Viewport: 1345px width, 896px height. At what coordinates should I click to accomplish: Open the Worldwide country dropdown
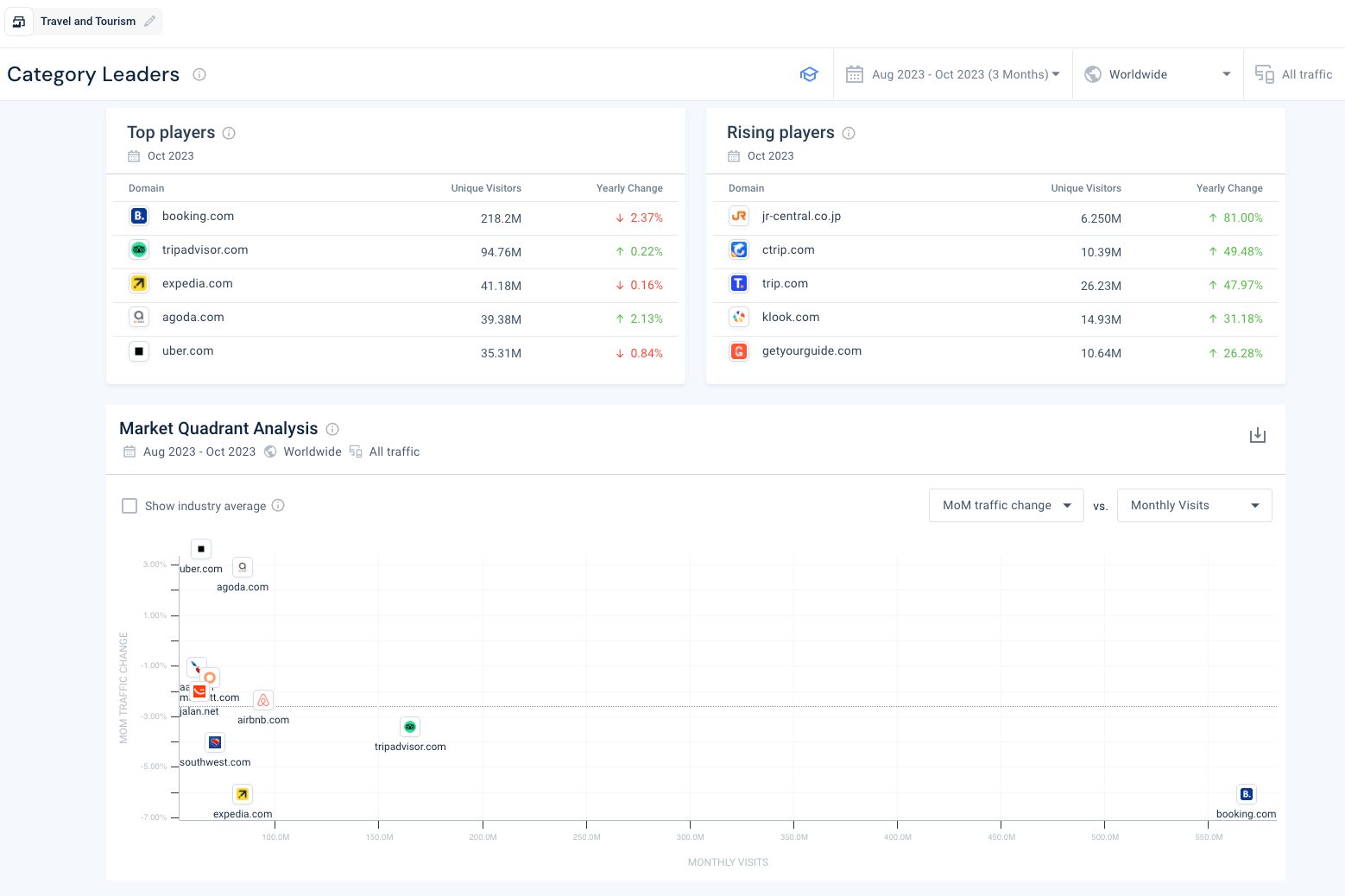[x=1158, y=74]
